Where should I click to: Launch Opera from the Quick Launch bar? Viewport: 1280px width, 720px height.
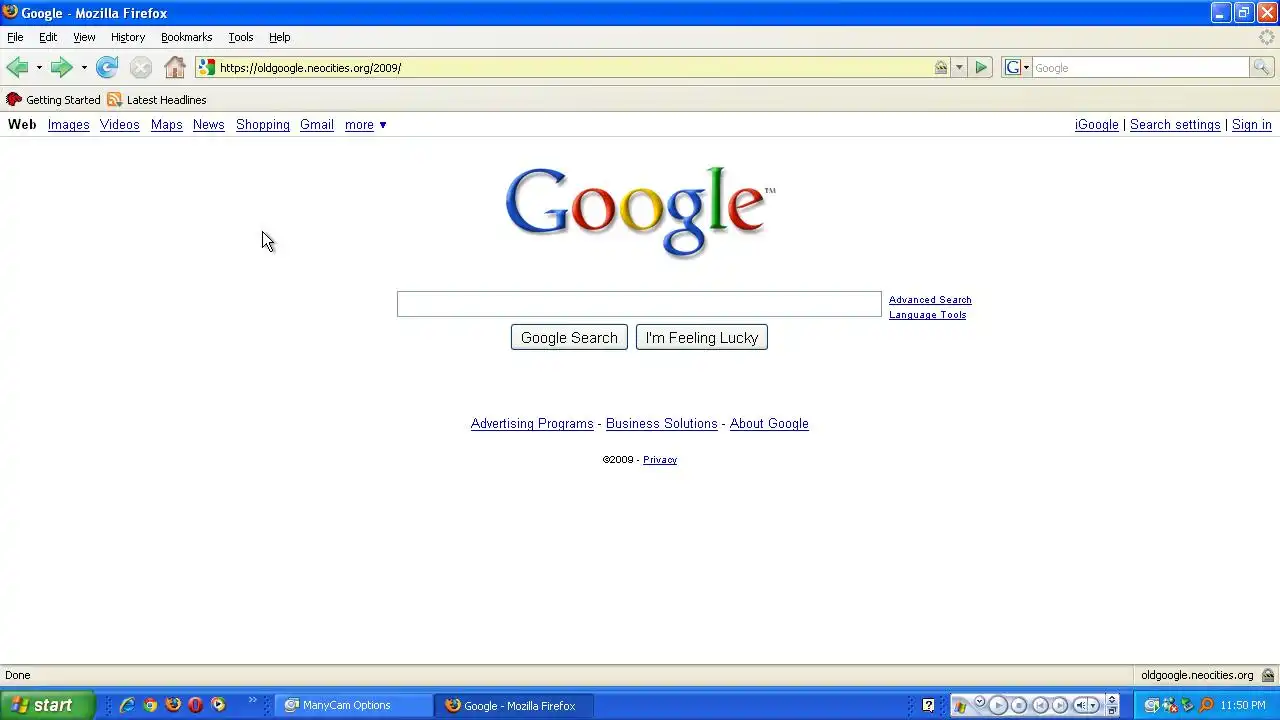[195, 705]
